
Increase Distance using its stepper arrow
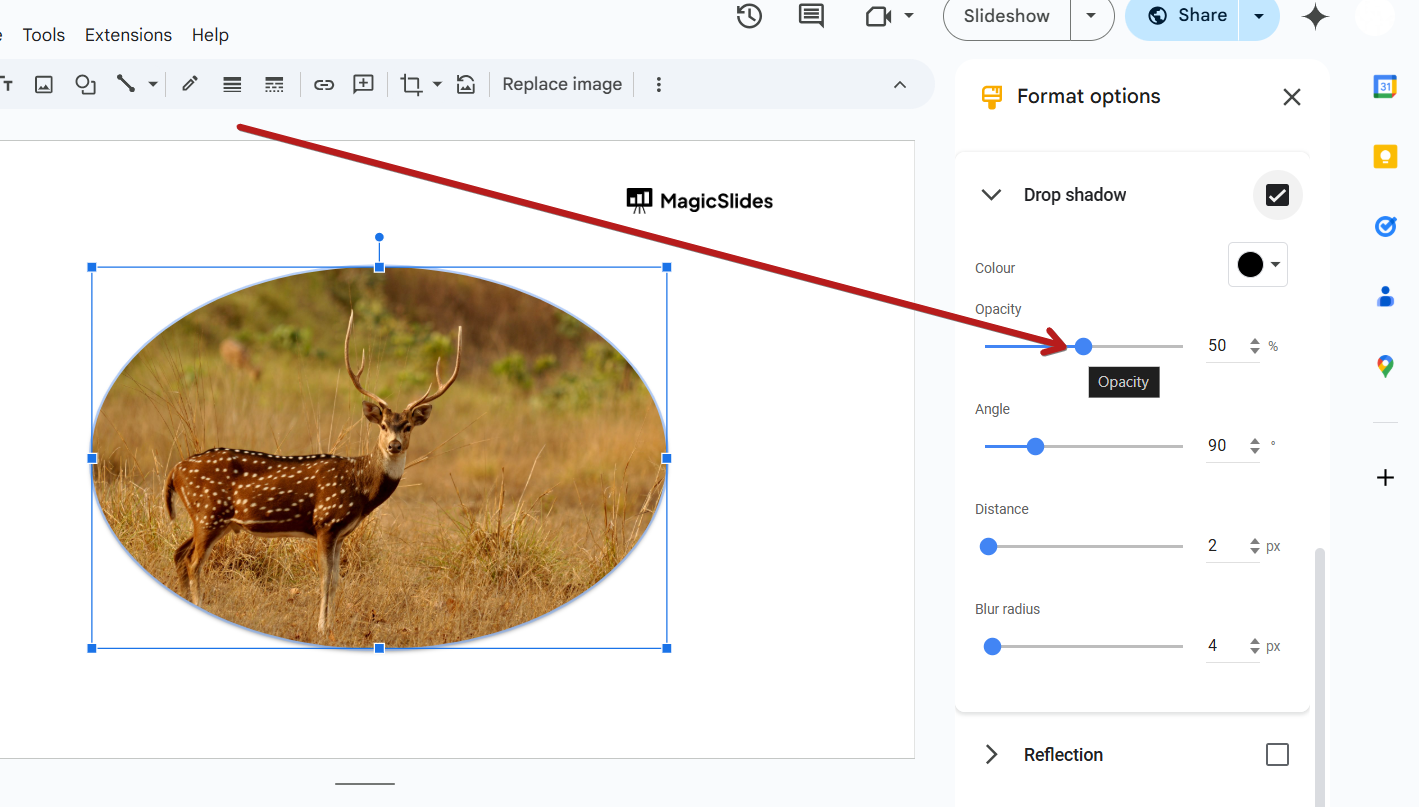coord(1253,540)
